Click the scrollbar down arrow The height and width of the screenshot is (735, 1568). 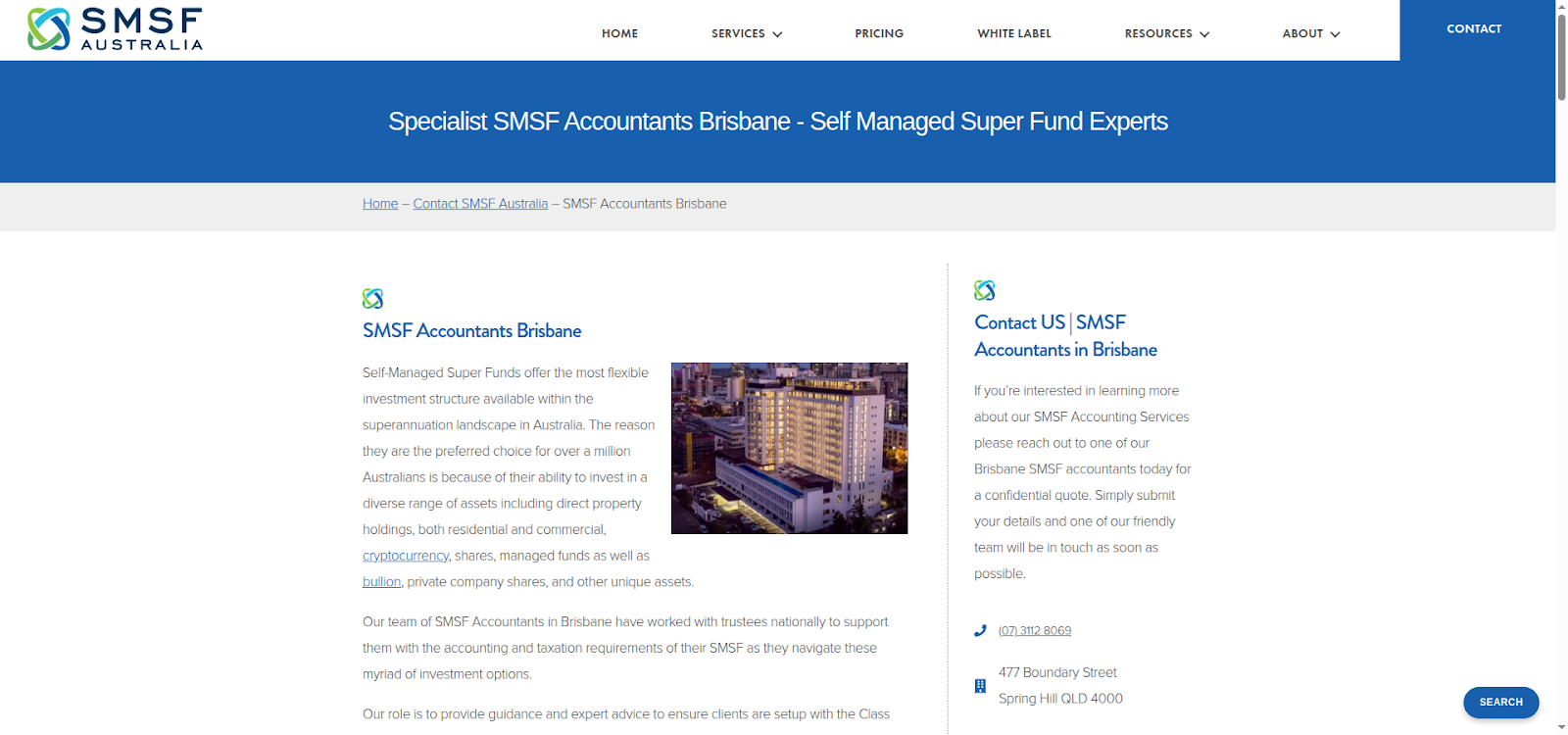tap(1561, 727)
